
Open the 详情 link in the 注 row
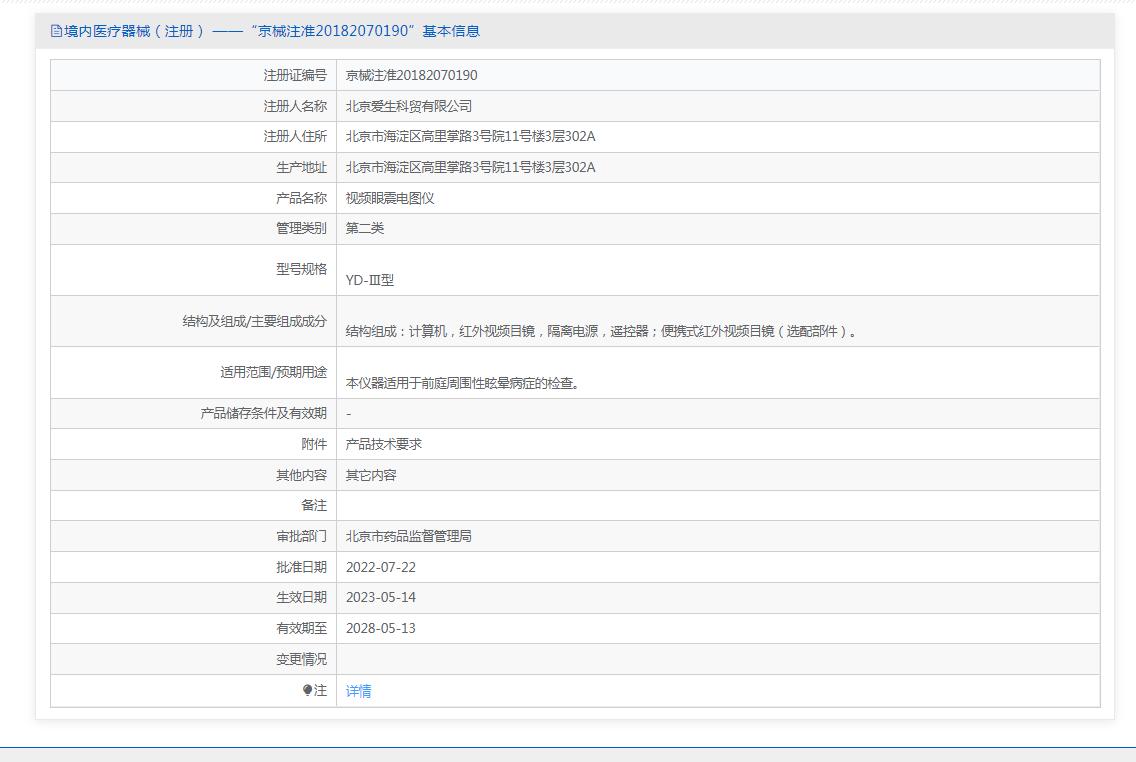tap(359, 691)
